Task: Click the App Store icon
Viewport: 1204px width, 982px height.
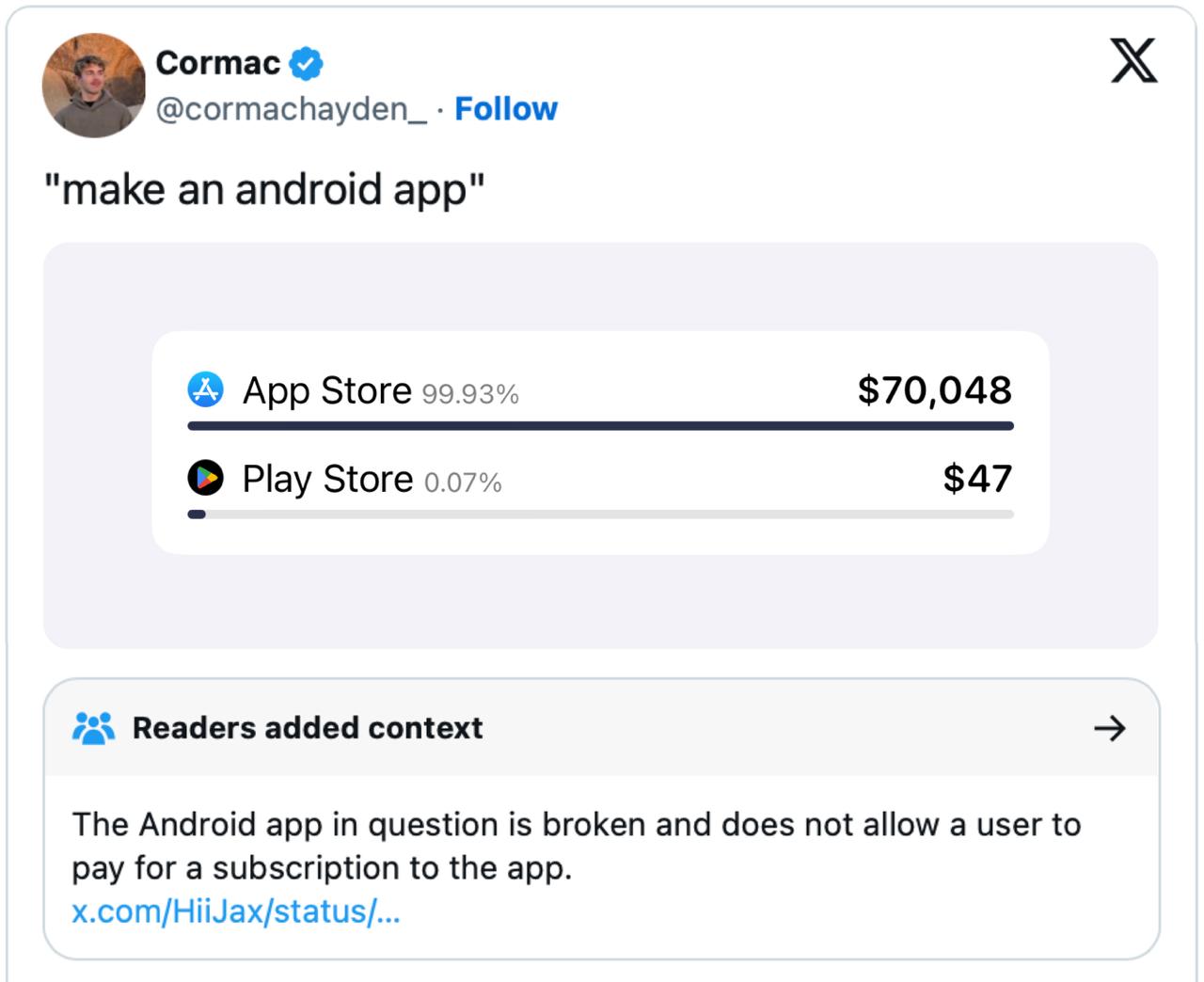Action: (x=206, y=389)
